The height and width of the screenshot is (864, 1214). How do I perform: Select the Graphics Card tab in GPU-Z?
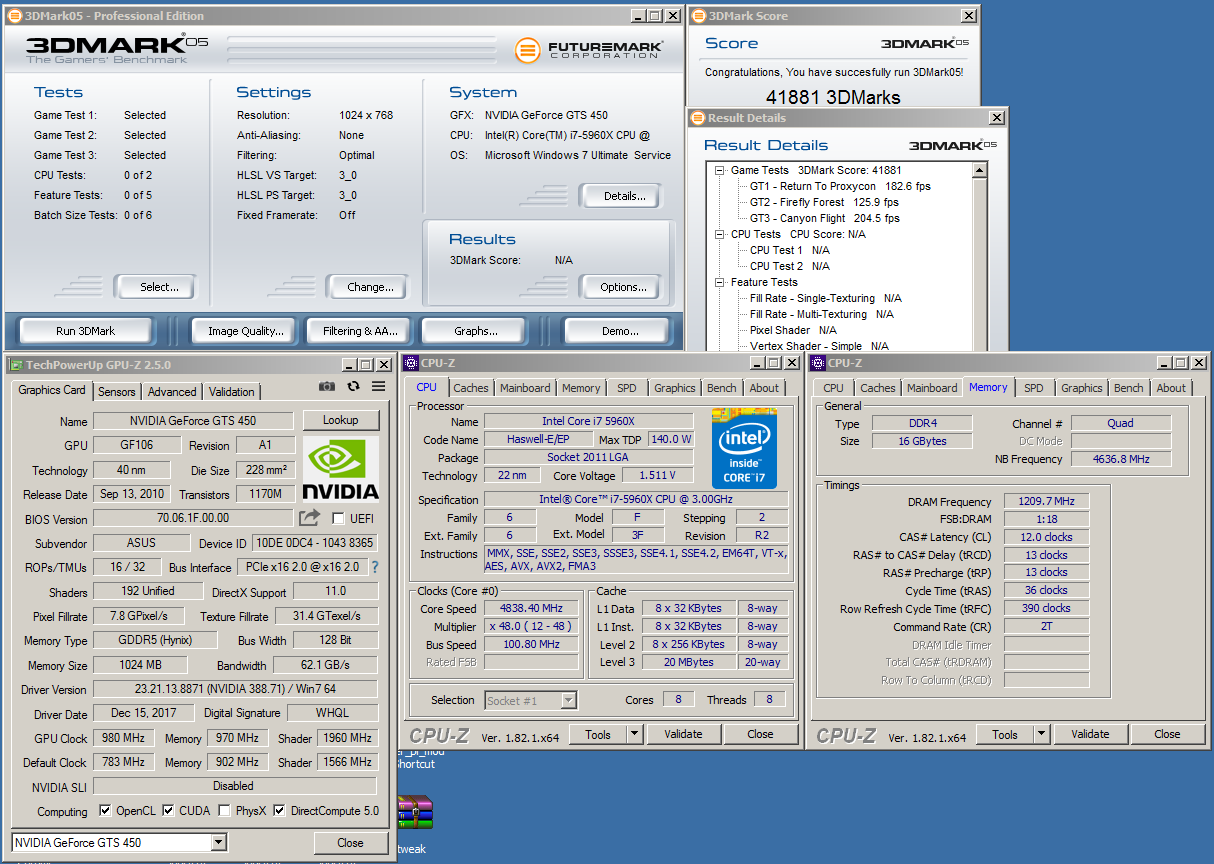52,390
